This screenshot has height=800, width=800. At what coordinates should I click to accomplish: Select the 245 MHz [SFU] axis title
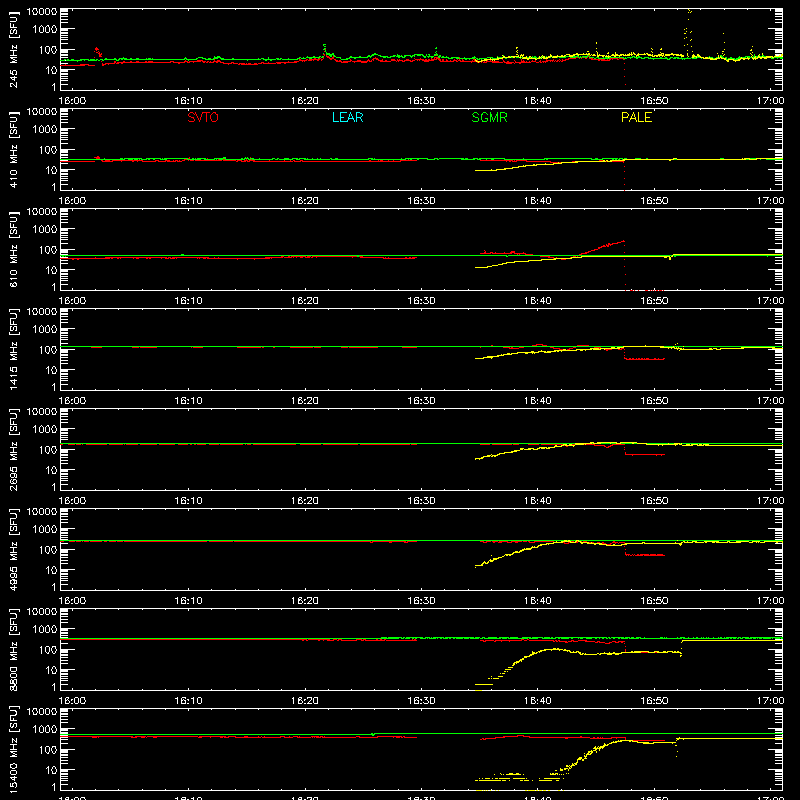pyautogui.click(x=14, y=50)
